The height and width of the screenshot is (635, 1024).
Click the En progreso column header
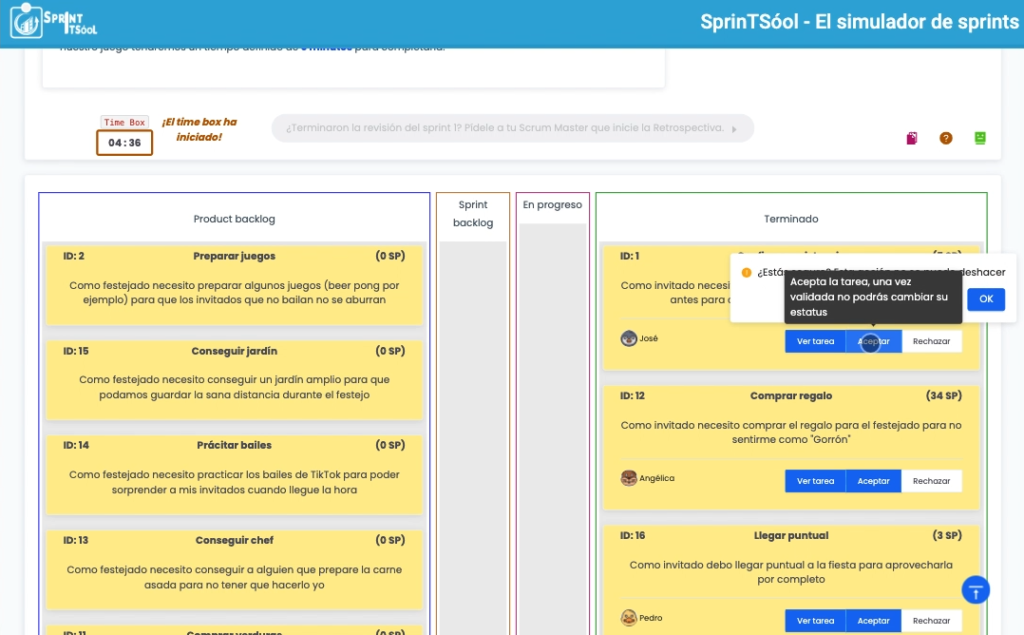552,204
